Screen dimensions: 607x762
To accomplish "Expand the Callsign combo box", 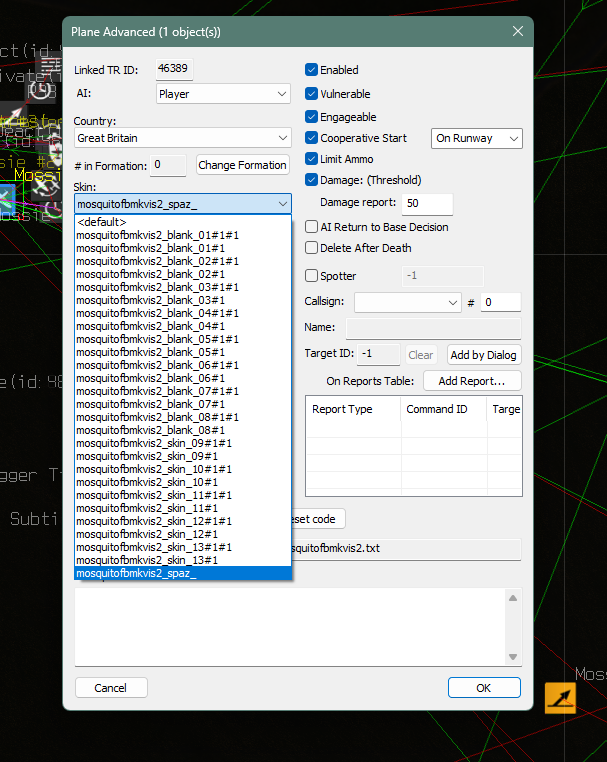I will [x=407, y=302].
